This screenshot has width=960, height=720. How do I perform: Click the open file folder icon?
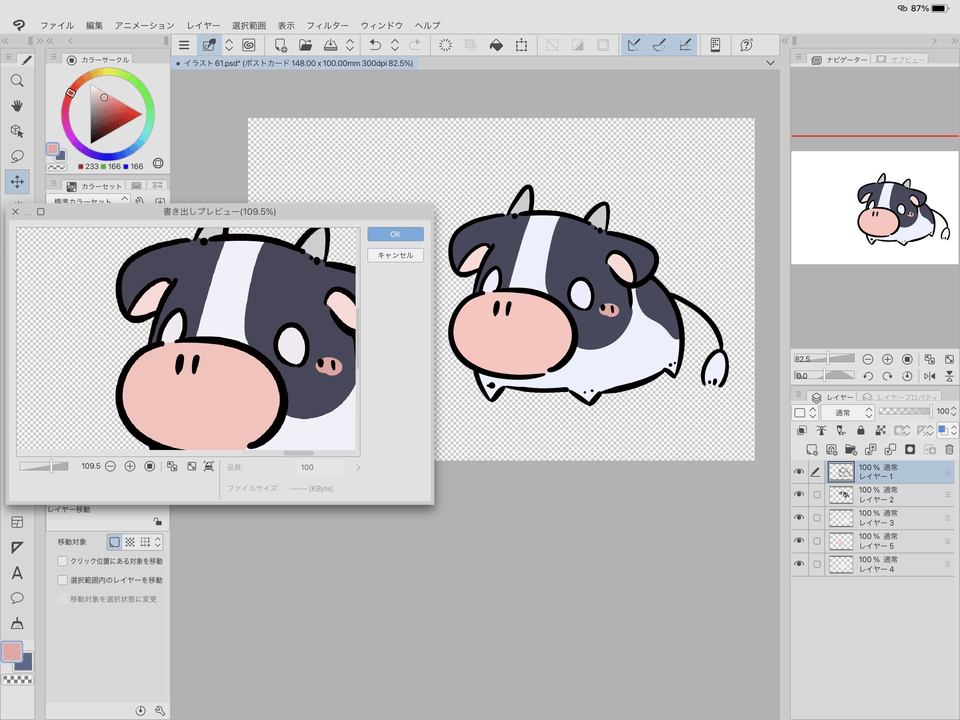(x=305, y=45)
